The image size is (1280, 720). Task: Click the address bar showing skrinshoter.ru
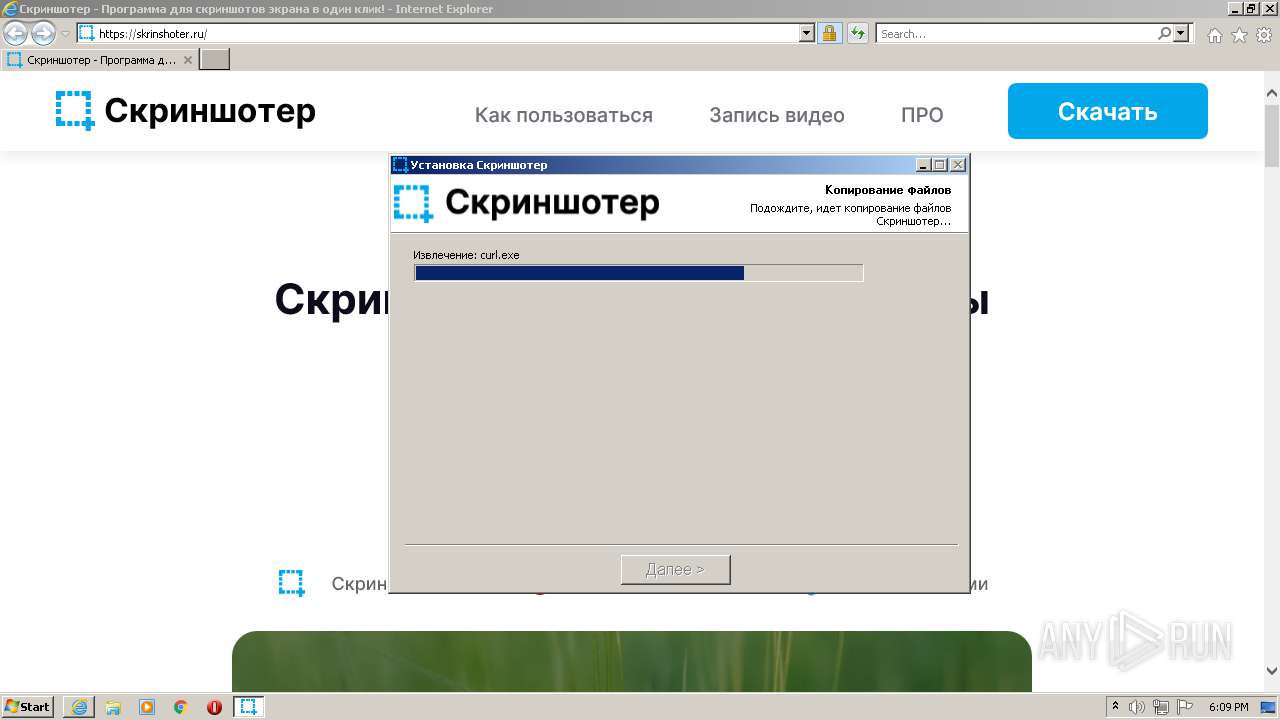tap(438, 33)
